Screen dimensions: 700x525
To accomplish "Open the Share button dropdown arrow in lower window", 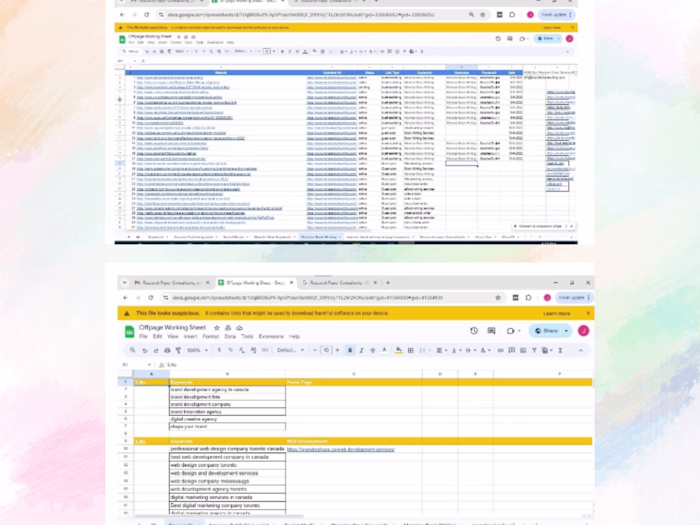I will point(567,331).
